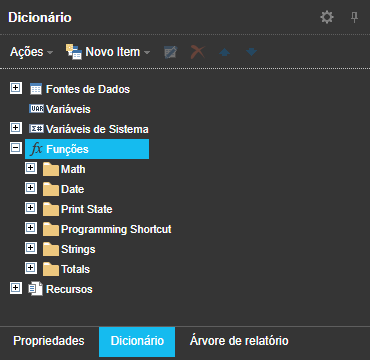Expand the Variáveis de Sistema node
The height and width of the screenshot is (360, 370).
(15, 128)
